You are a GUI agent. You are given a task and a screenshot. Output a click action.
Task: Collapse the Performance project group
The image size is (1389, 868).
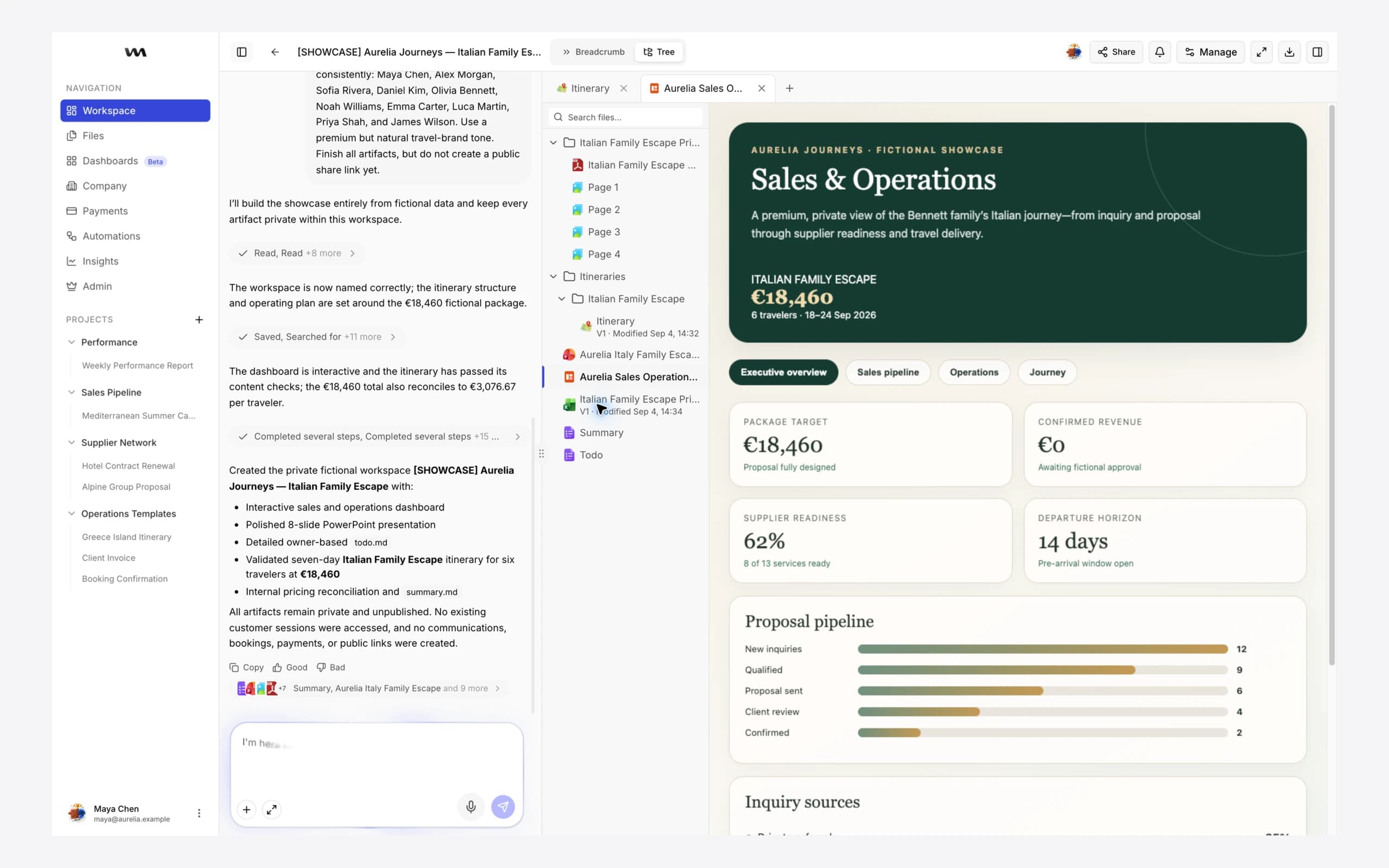pos(71,342)
